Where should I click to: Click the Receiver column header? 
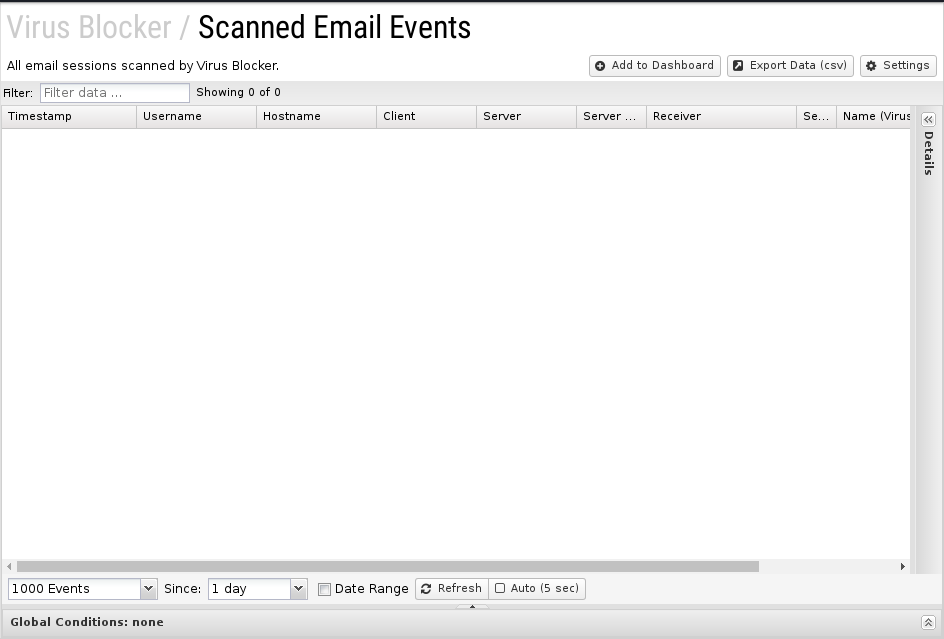(721, 116)
